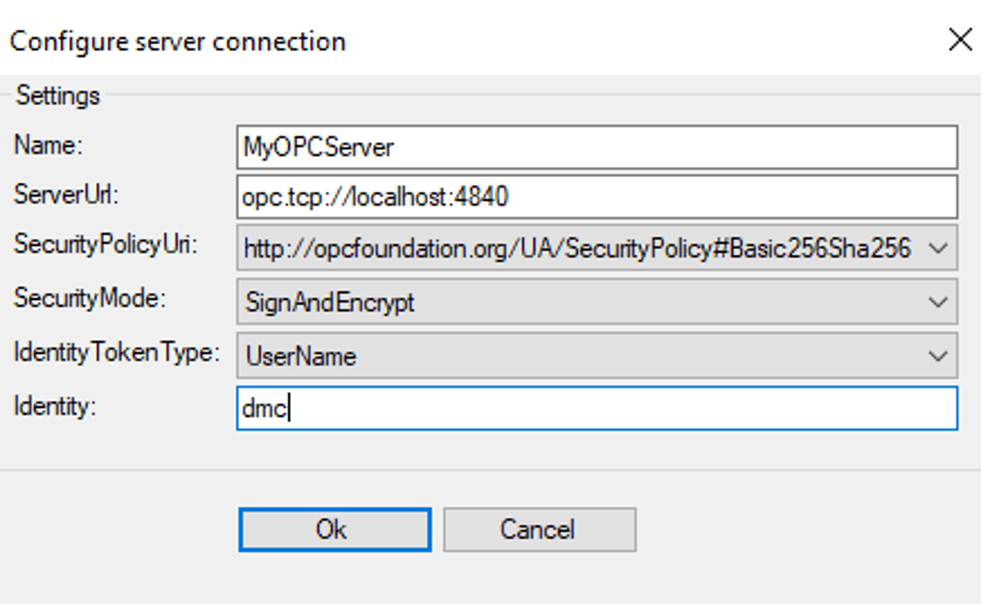This screenshot has width=985, height=606.
Task: Close the Configure server connection dialog
Action: tap(960, 40)
